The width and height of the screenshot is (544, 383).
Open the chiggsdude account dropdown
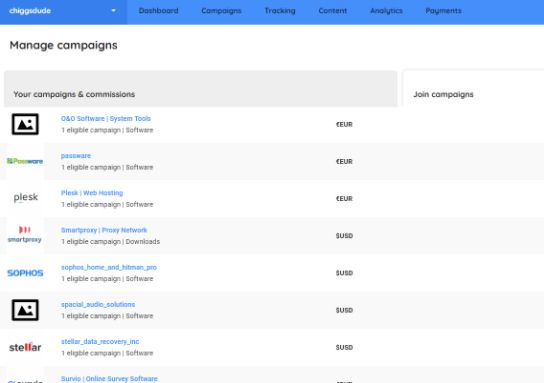tap(63, 11)
